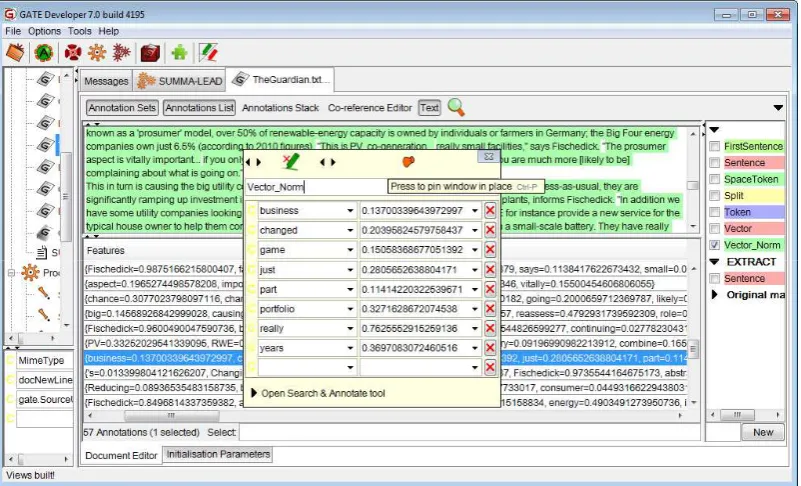Remove the 'really' feature row
The height and width of the screenshot is (486, 801).
pos(490,328)
